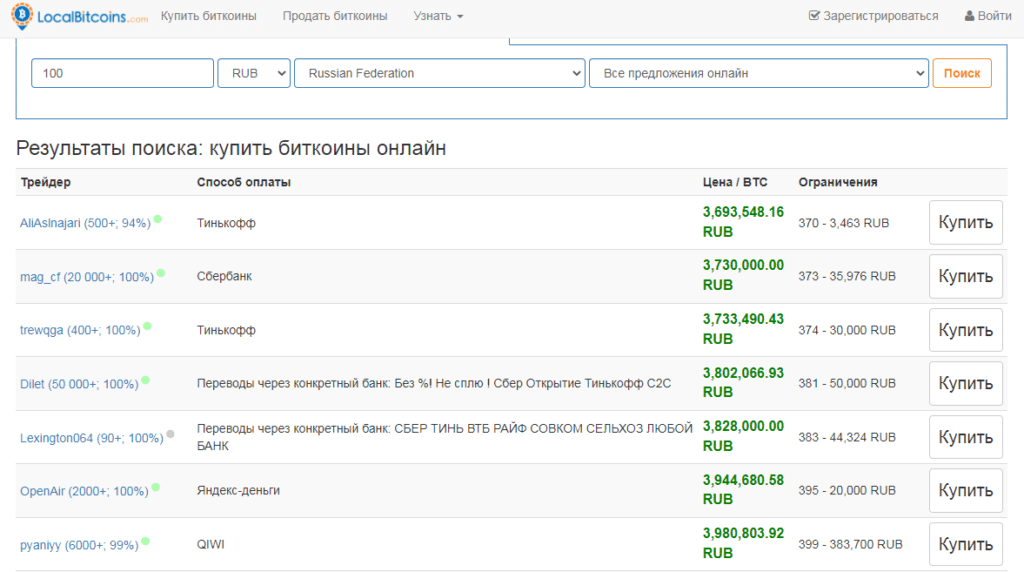Open trader pyaniyy's profile
The width and height of the screenshot is (1024, 572).
[79, 545]
